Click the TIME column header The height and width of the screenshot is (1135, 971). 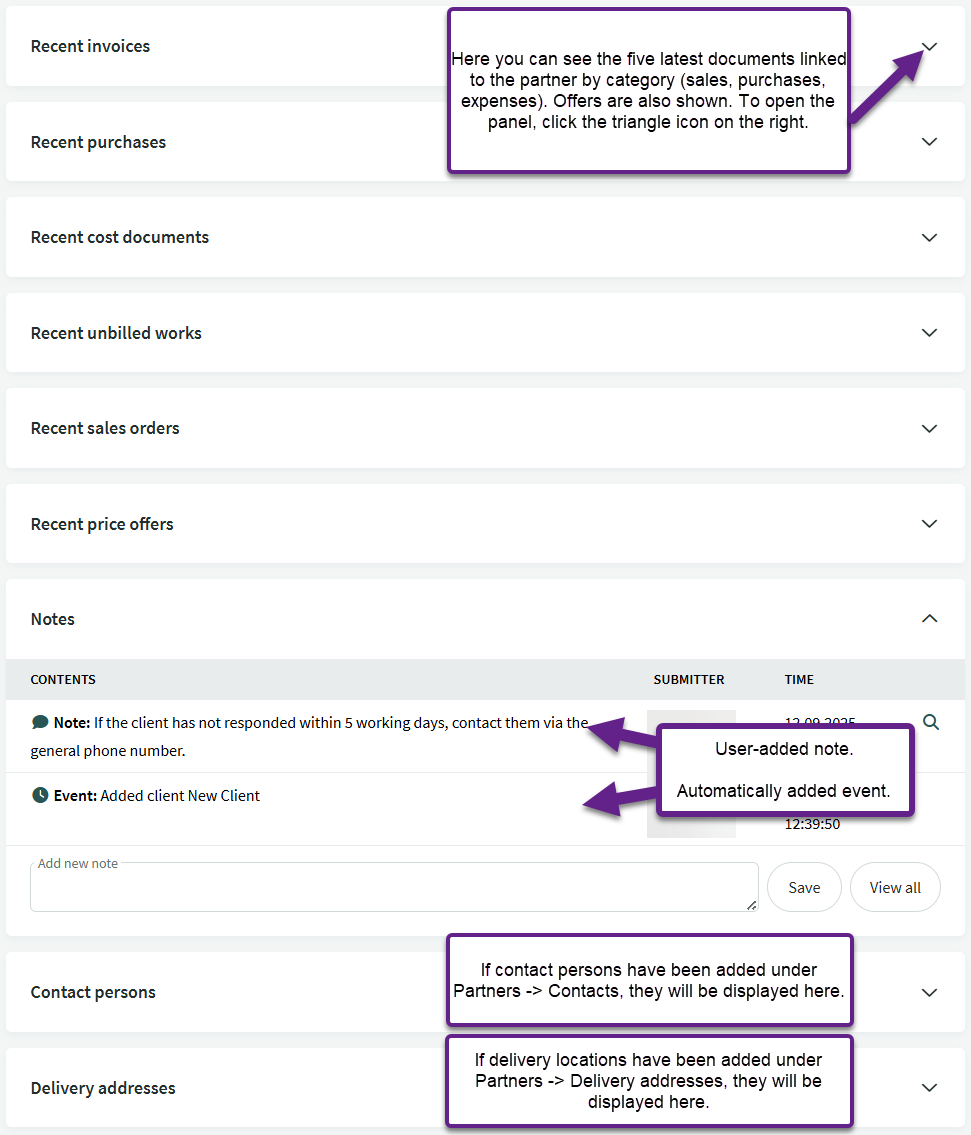[799, 680]
